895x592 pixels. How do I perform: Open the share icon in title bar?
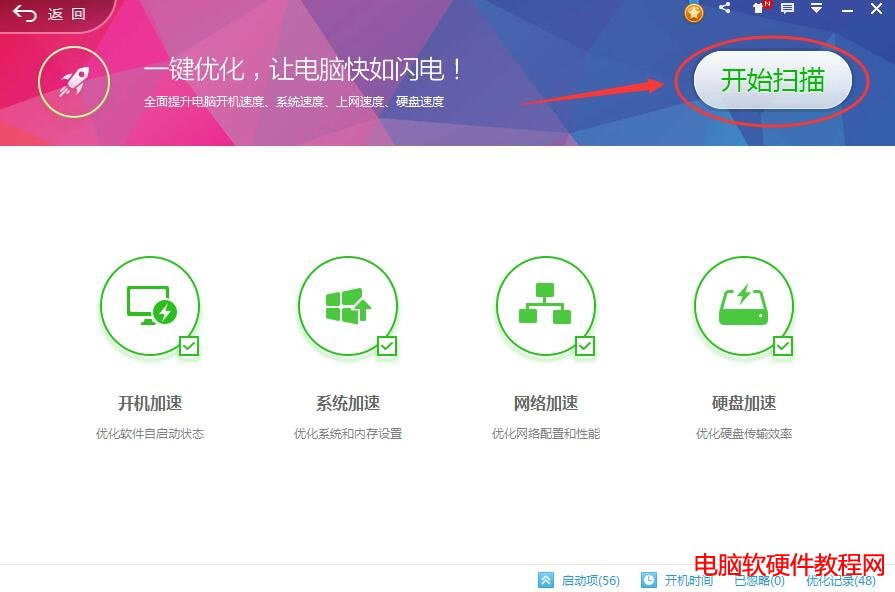click(725, 9)
